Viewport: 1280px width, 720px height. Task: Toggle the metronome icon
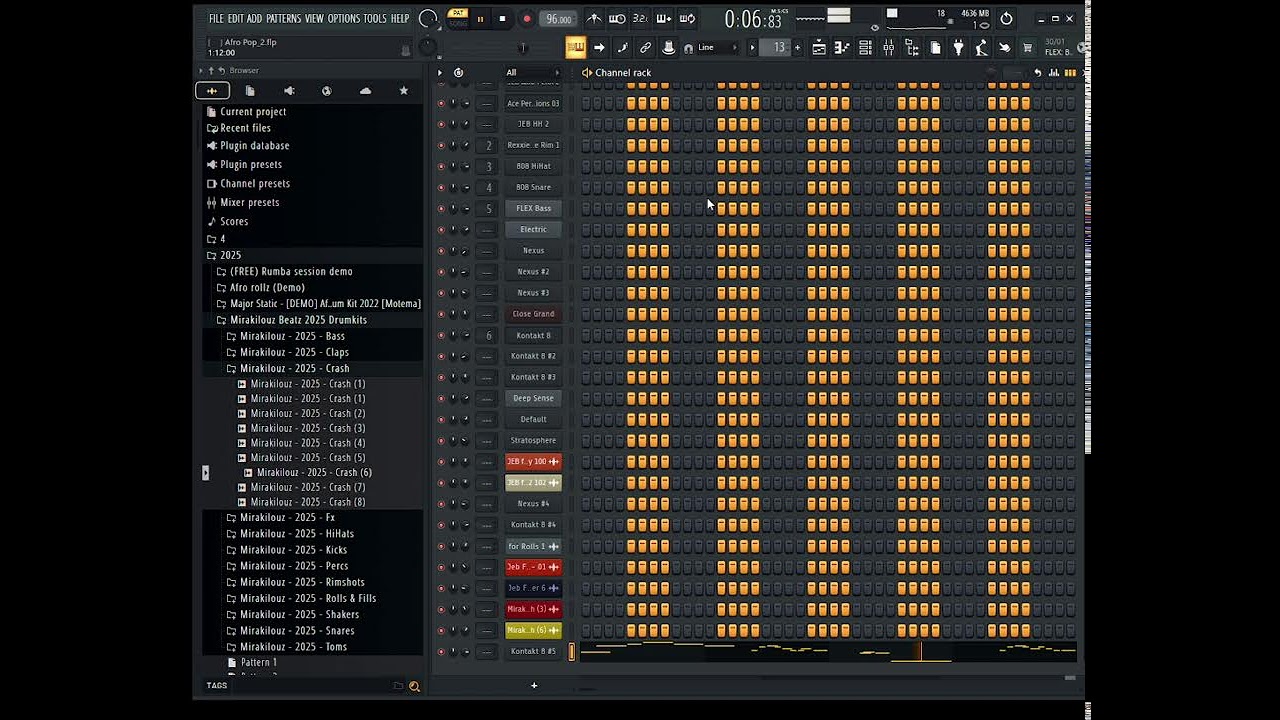click(x=594, y=19)
